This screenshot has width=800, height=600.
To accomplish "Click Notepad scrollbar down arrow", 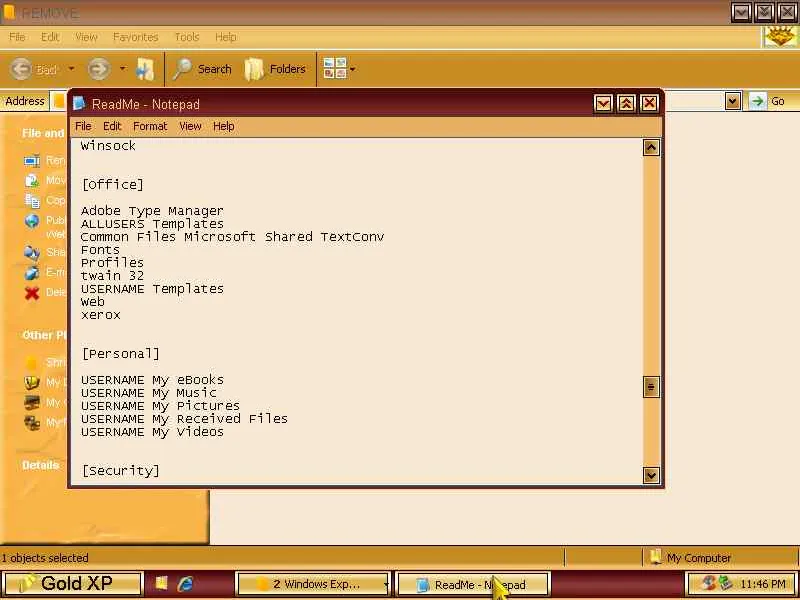I will click(651, 476).
